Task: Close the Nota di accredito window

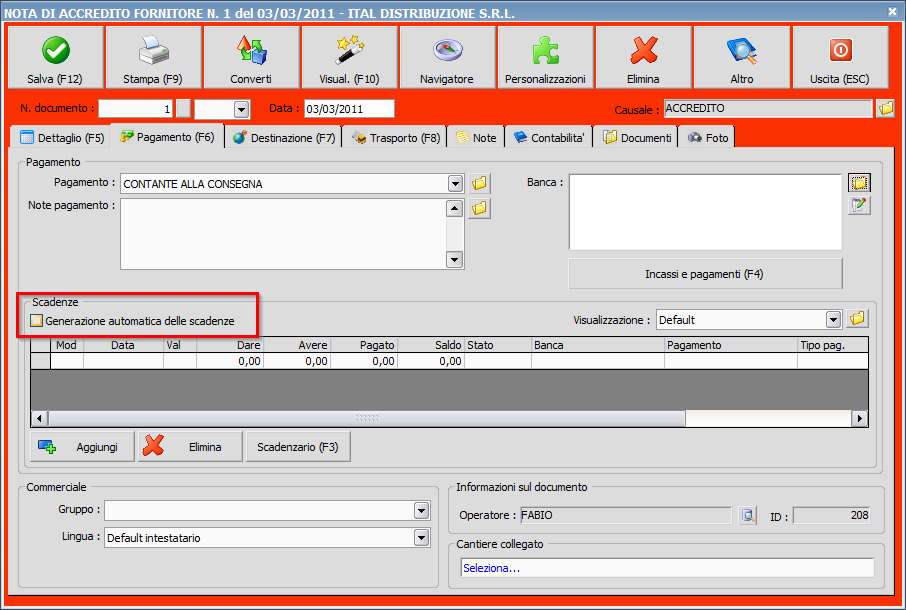Action: coord(893,11)
